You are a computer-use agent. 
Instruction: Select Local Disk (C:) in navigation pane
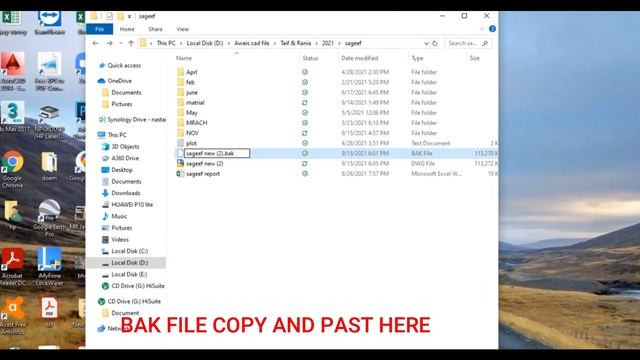point(129,251)
